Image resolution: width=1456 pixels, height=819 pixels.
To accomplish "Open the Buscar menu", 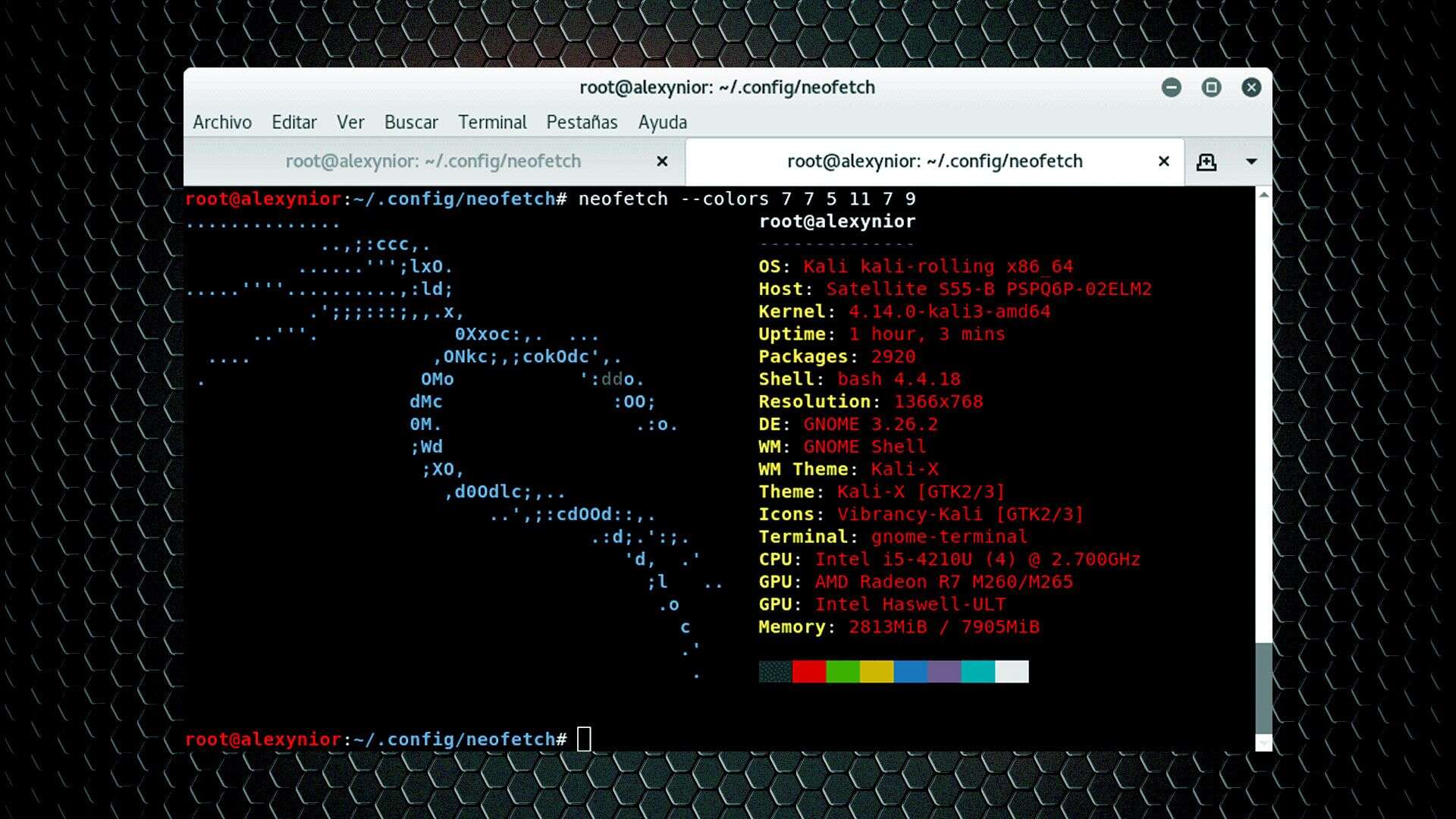I will point(411,121).
